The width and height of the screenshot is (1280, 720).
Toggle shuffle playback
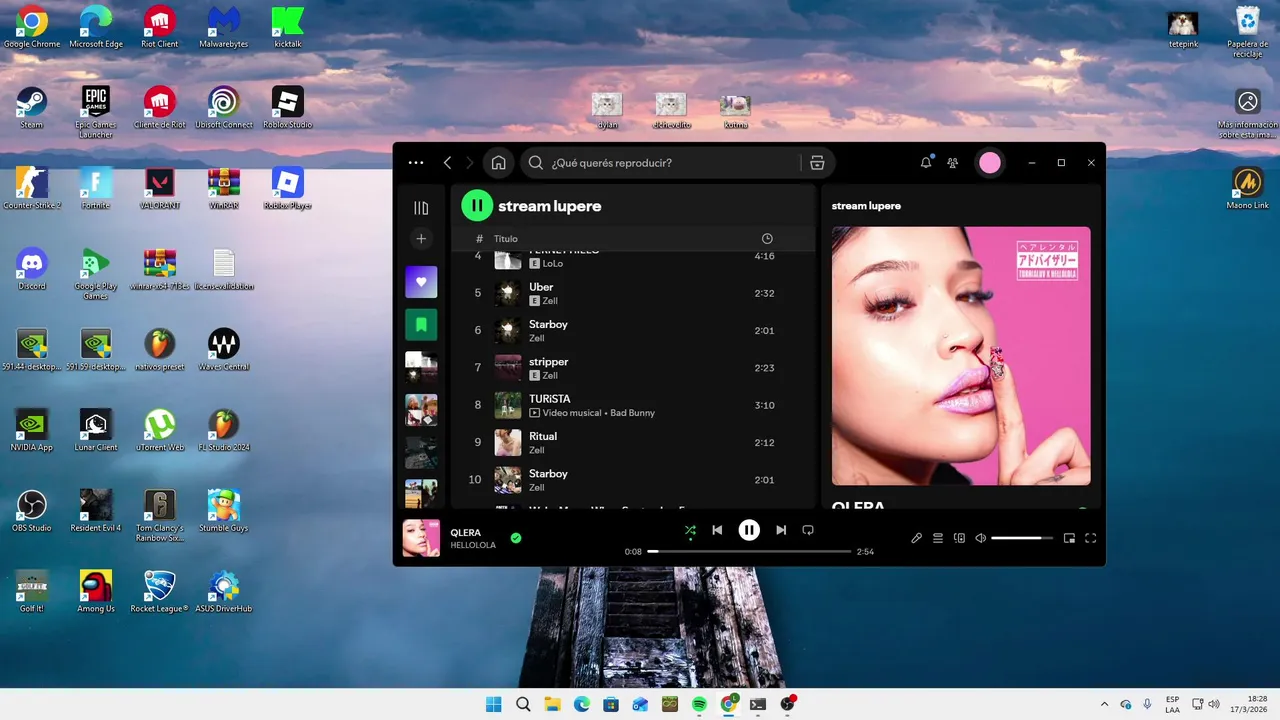(690, 530)
